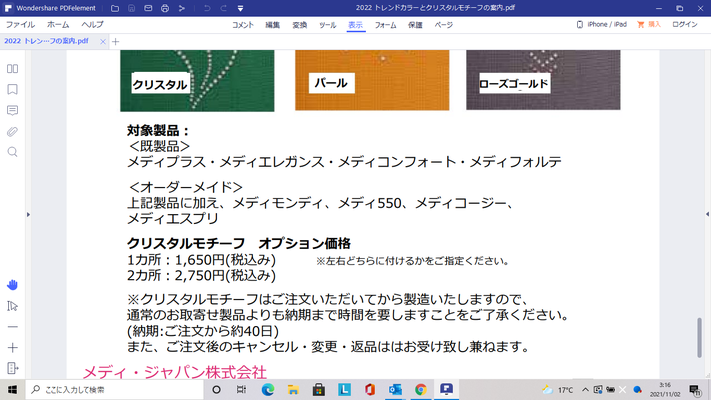Click the vertical scrollbar thumb
Screen dimensions: 711x400
pyautogui.click(x=700, y=338)
